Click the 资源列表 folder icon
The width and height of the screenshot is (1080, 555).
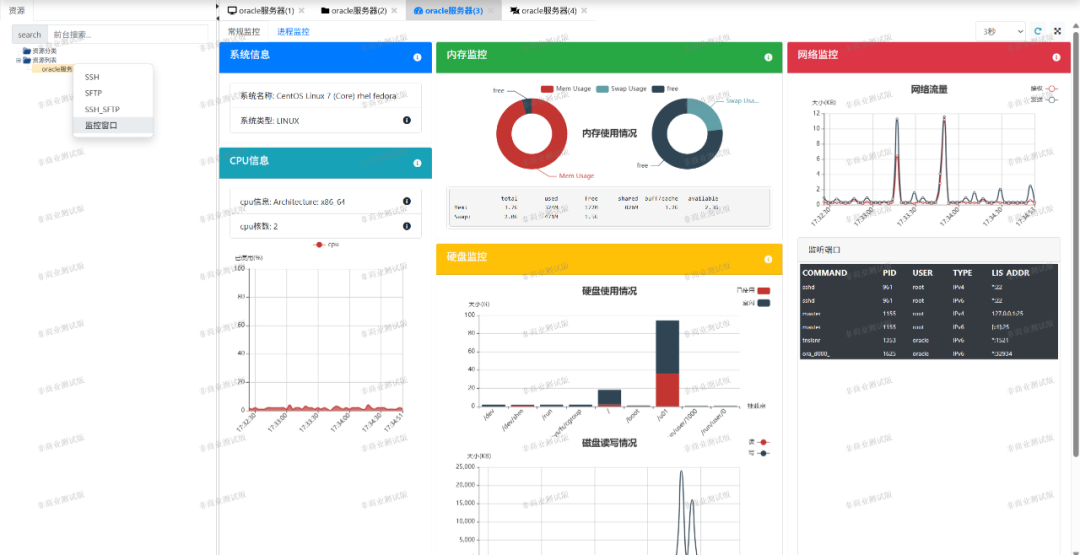(27, 60)
